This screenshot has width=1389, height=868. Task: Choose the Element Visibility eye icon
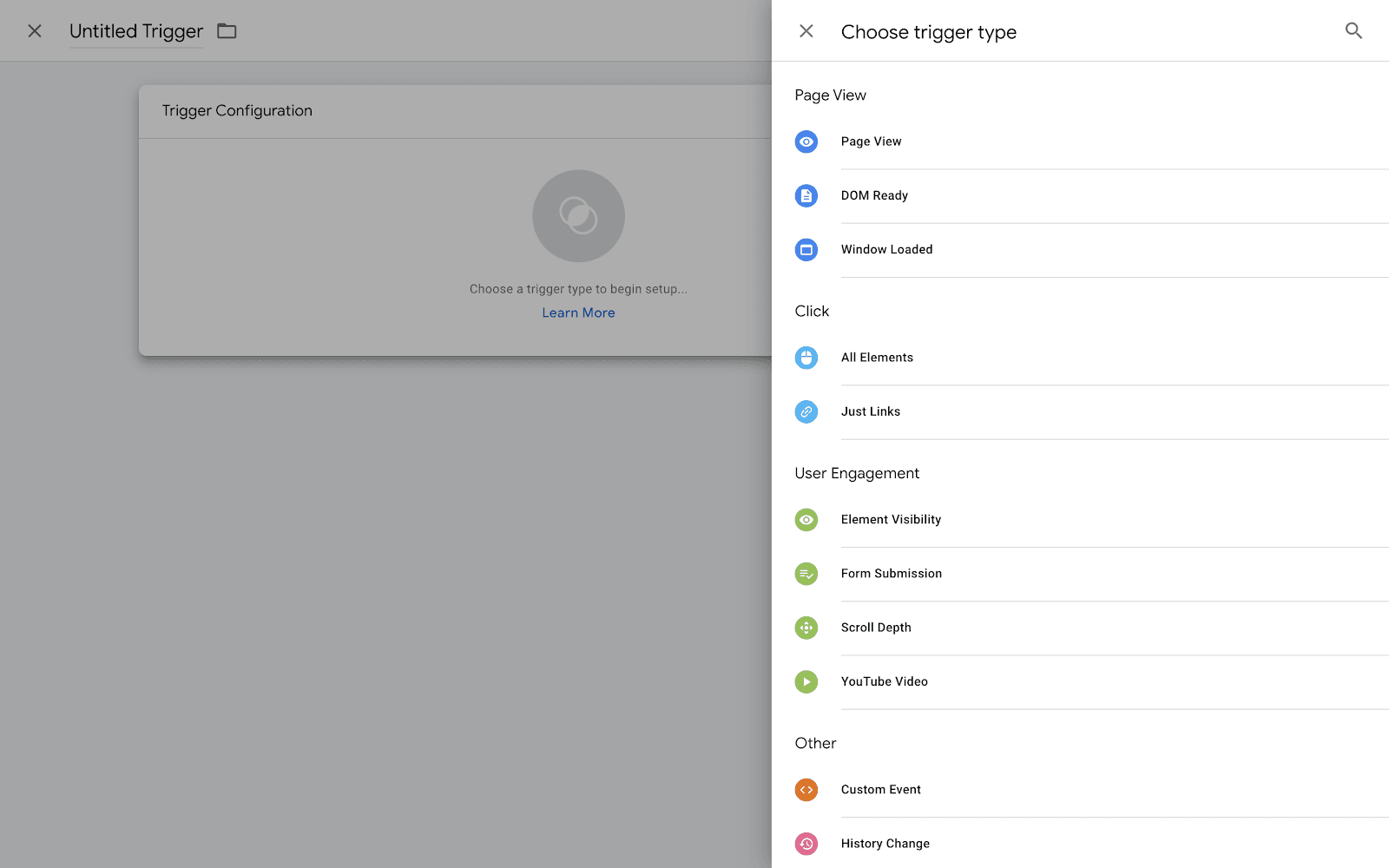[806, 520]
